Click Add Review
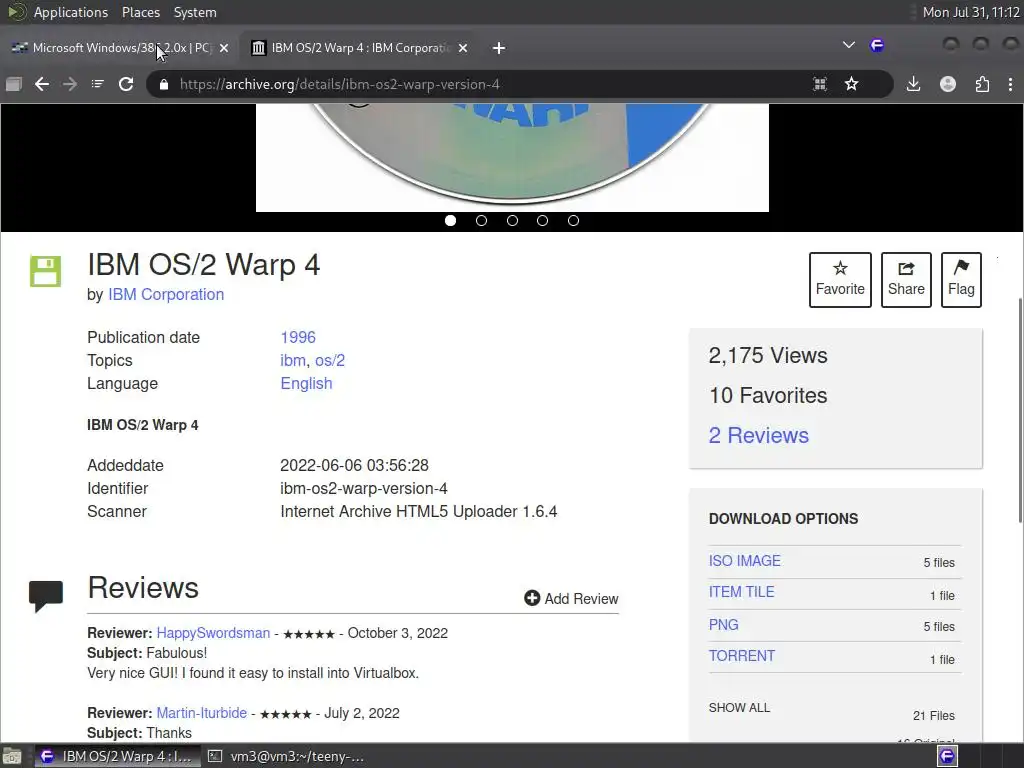Image resolution: width=1024 pixels, height=768 pixels. 571,598
